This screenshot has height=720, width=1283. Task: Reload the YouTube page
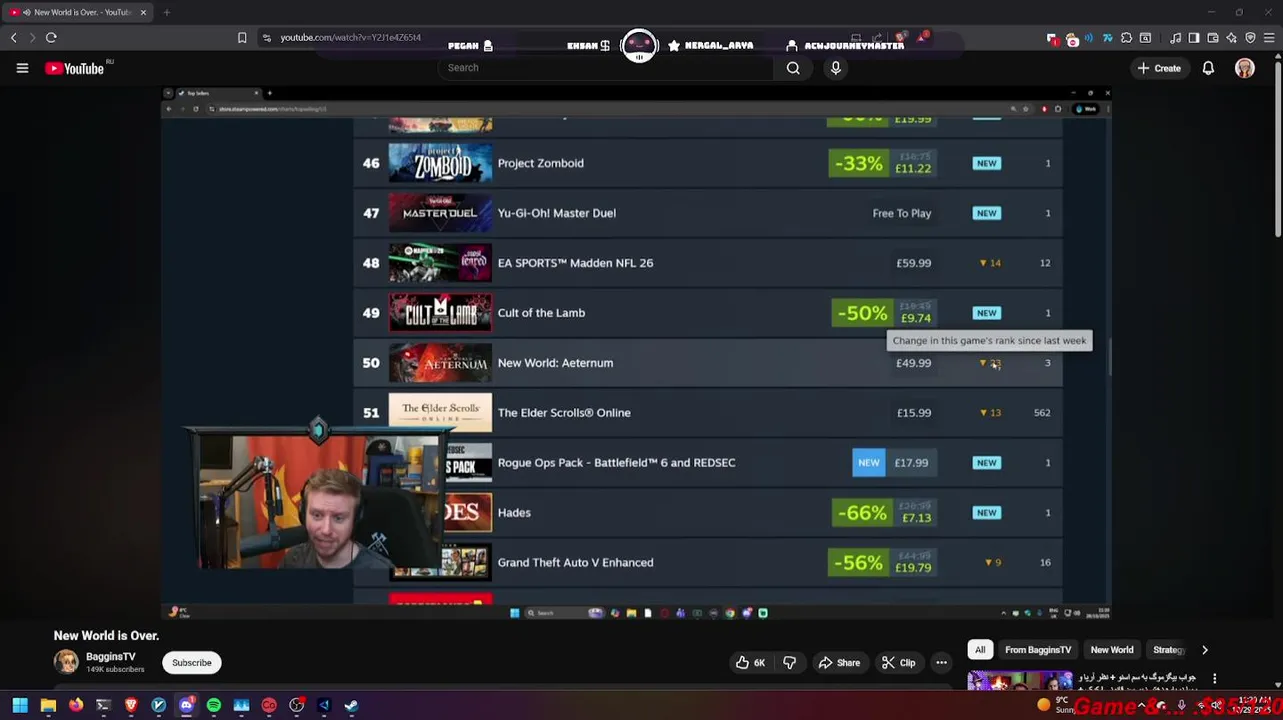click(51, 37)
